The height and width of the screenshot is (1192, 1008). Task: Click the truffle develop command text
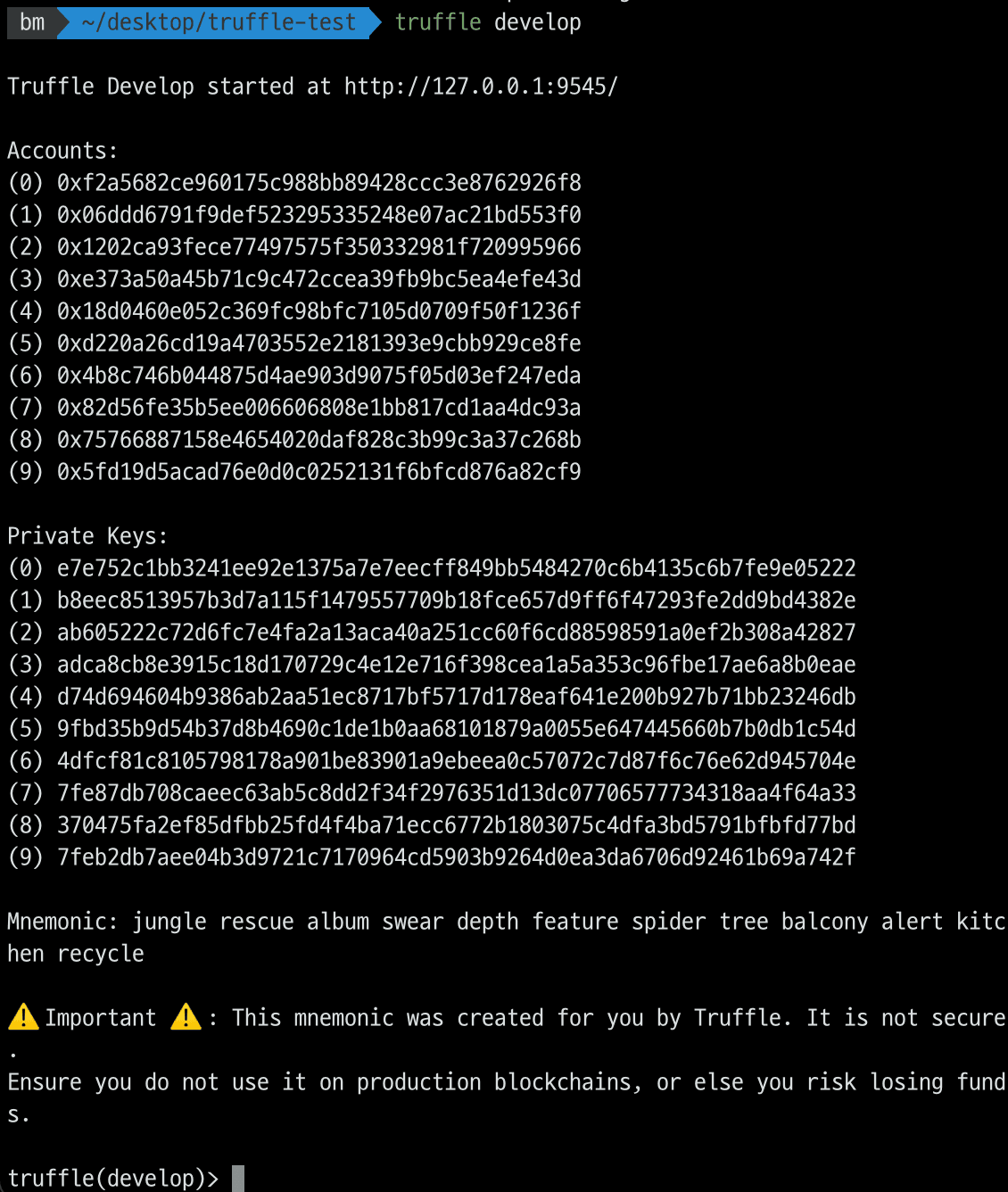488,22
